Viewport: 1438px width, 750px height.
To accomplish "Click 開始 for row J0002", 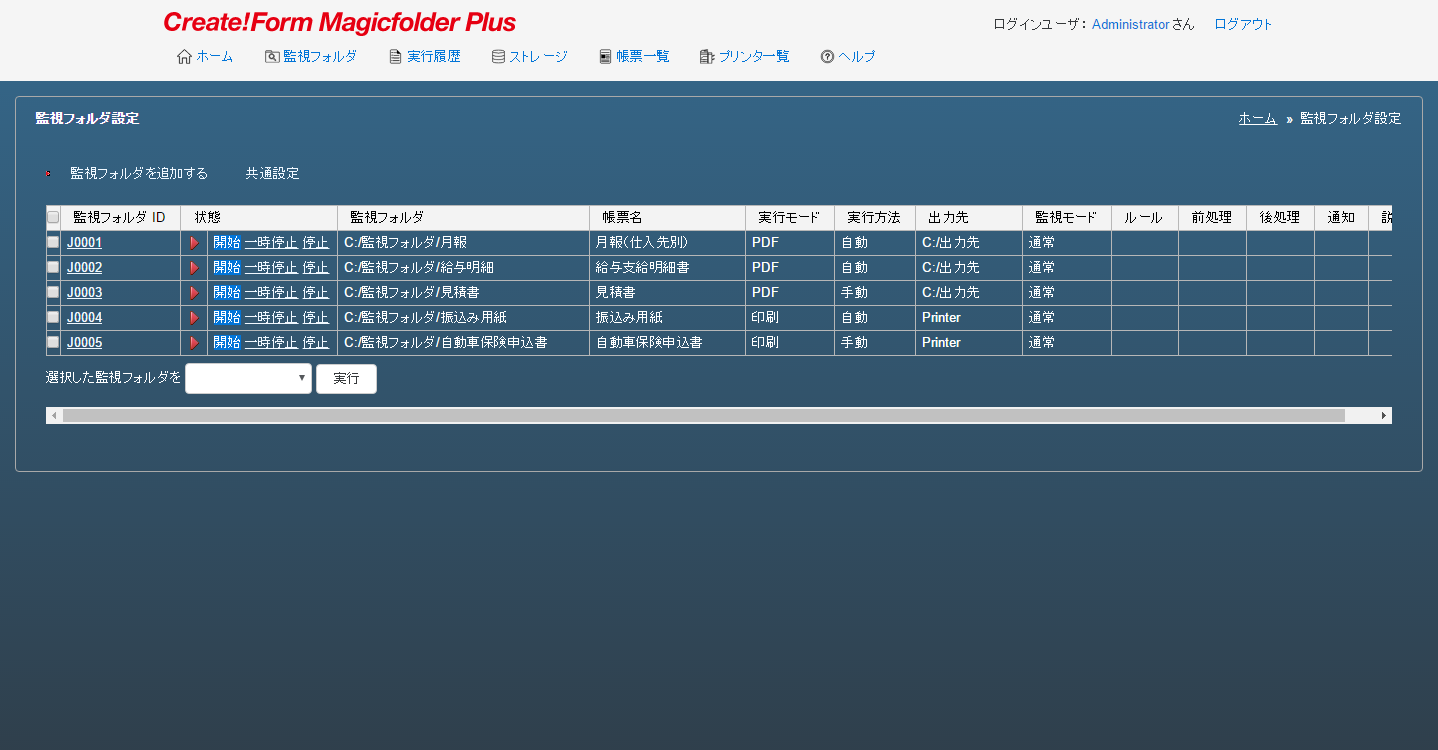I will 227,268.
